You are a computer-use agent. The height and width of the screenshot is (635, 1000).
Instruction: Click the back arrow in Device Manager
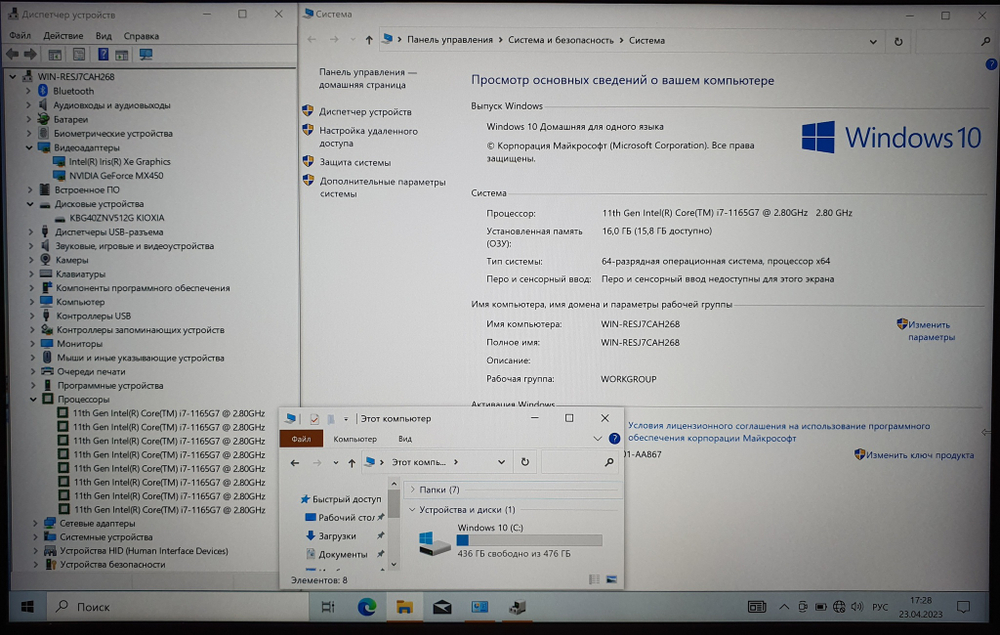tap(10, 54)
